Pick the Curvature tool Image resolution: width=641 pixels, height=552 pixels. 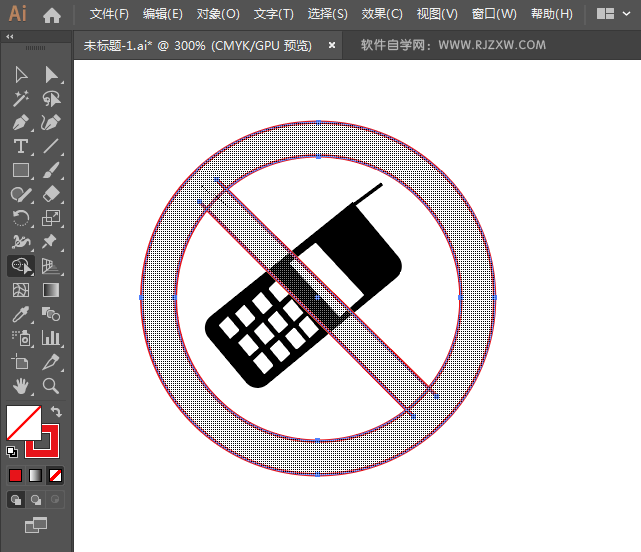click(x=51, y=122)
